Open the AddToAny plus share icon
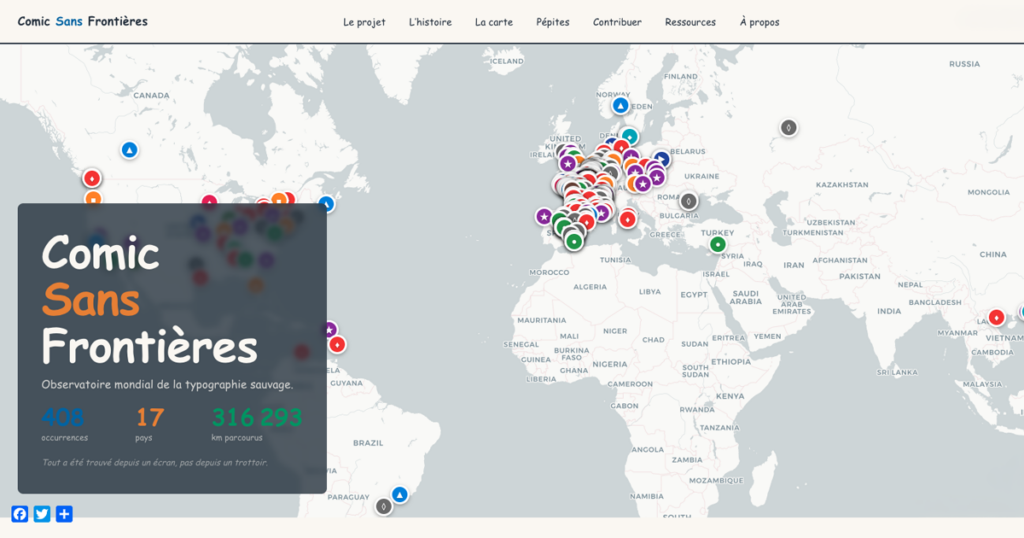Screen dimensions: 1024x538 click(x=64, y=514)
